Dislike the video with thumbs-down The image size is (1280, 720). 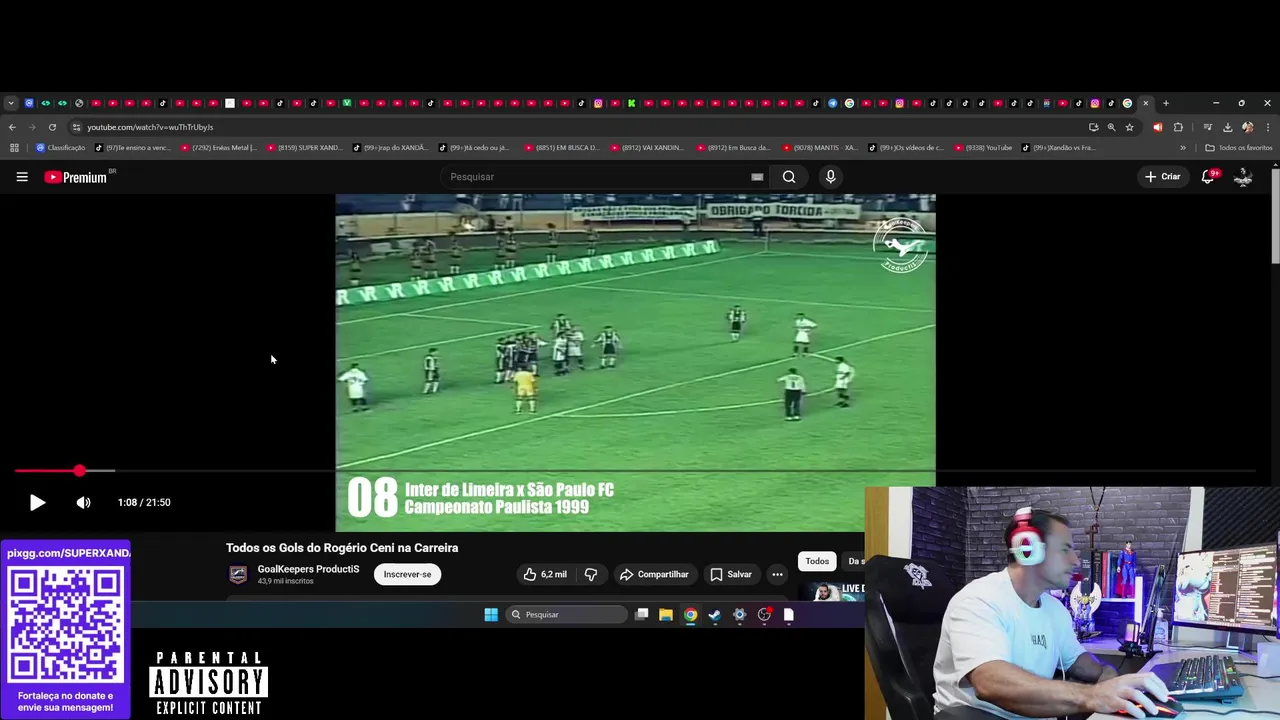pos(590,574)
